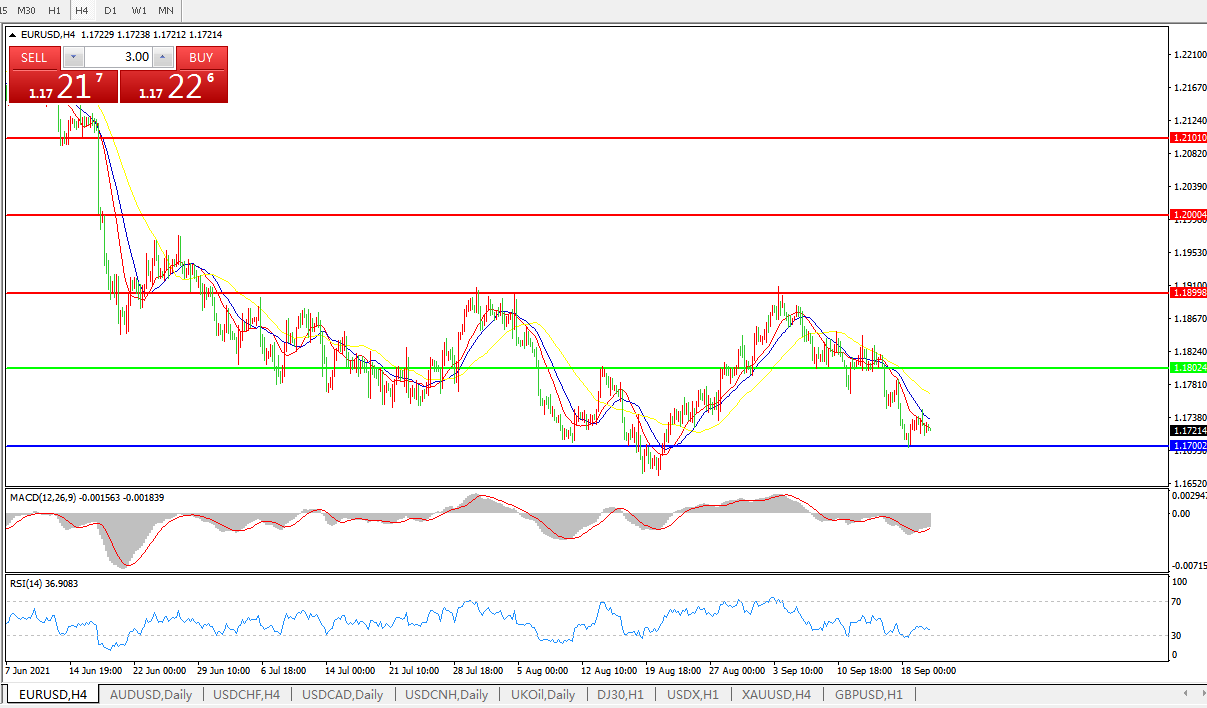Image resolution: width=1207 pixels, height=708 pixels.
Task: Decrease lot volume with down arrow
Action: [x=73, y=57]
